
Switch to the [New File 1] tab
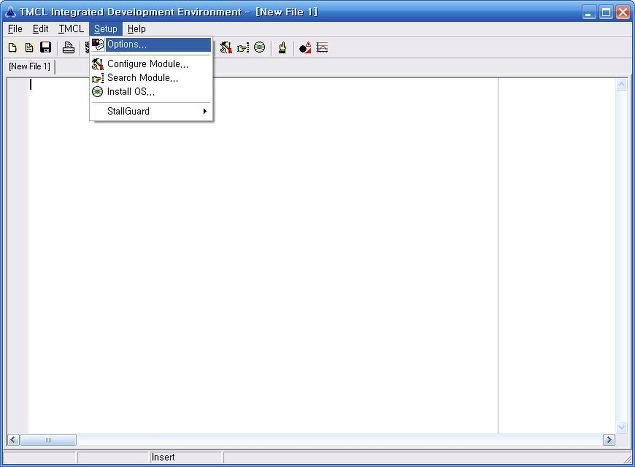click(30, 66)
